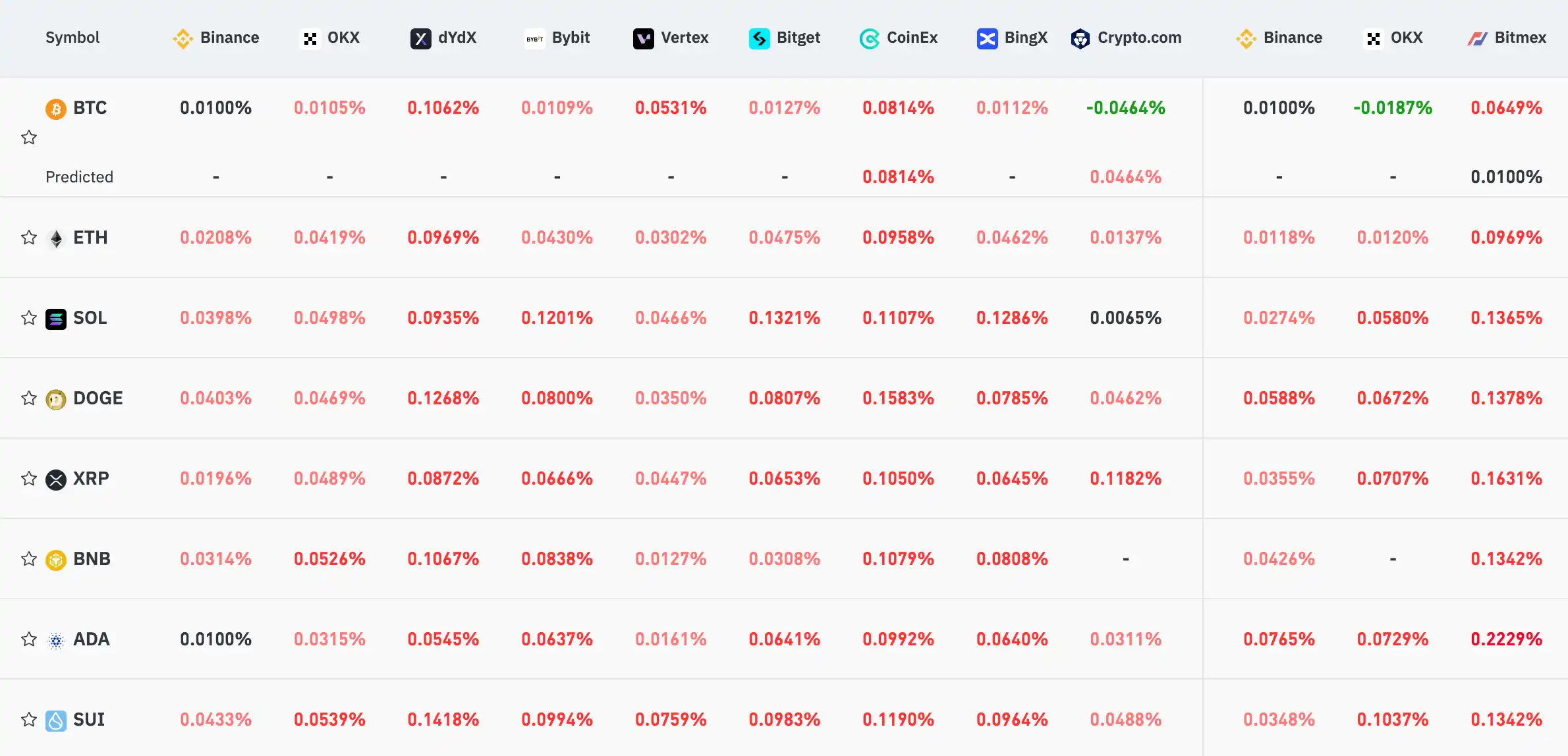Click the BingX exchange logo icon
The width and height of the screenshot is (1568, 756).
coord(987,38)
